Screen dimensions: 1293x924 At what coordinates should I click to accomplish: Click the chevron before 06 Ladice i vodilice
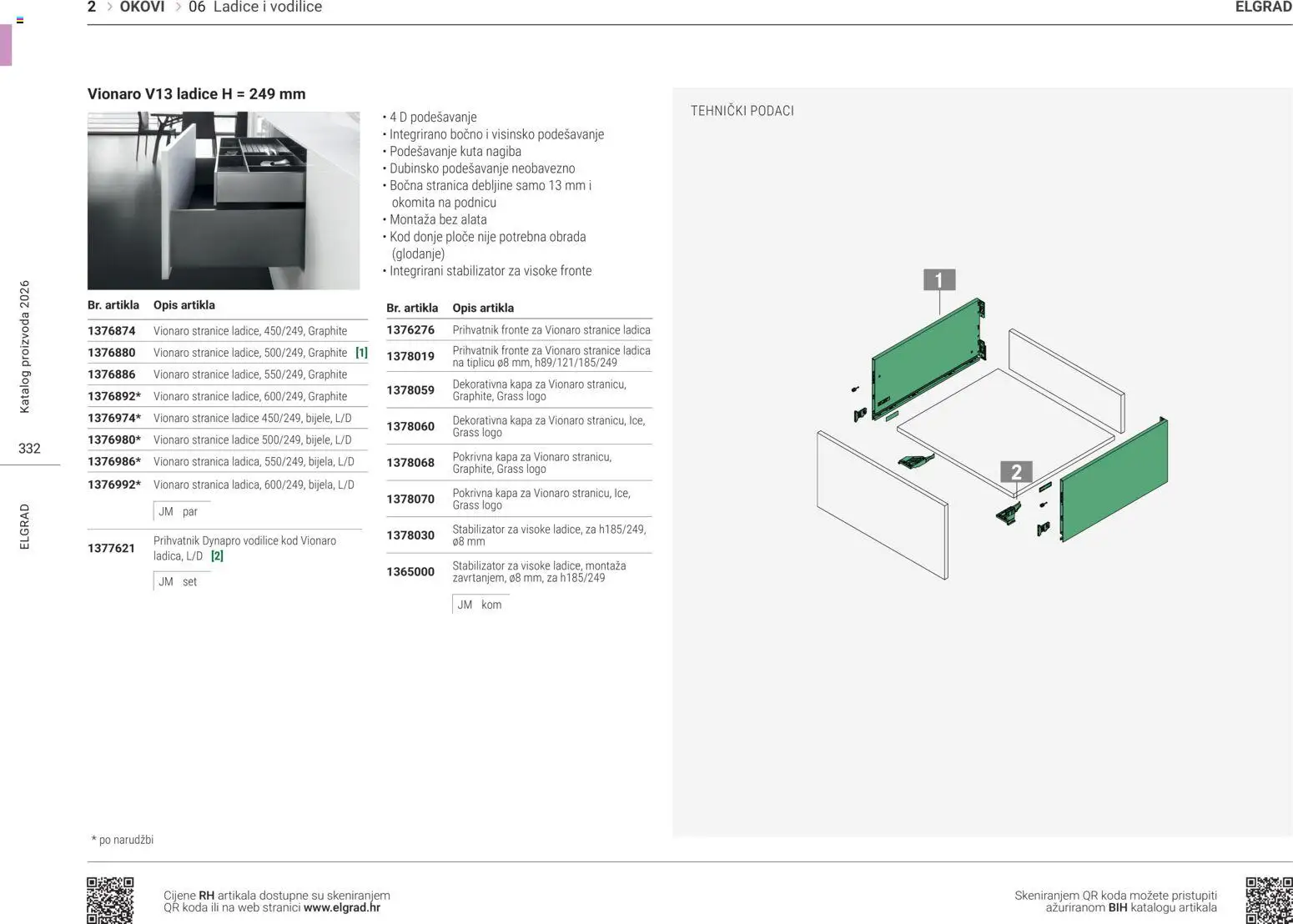click(x=178, y=8)
